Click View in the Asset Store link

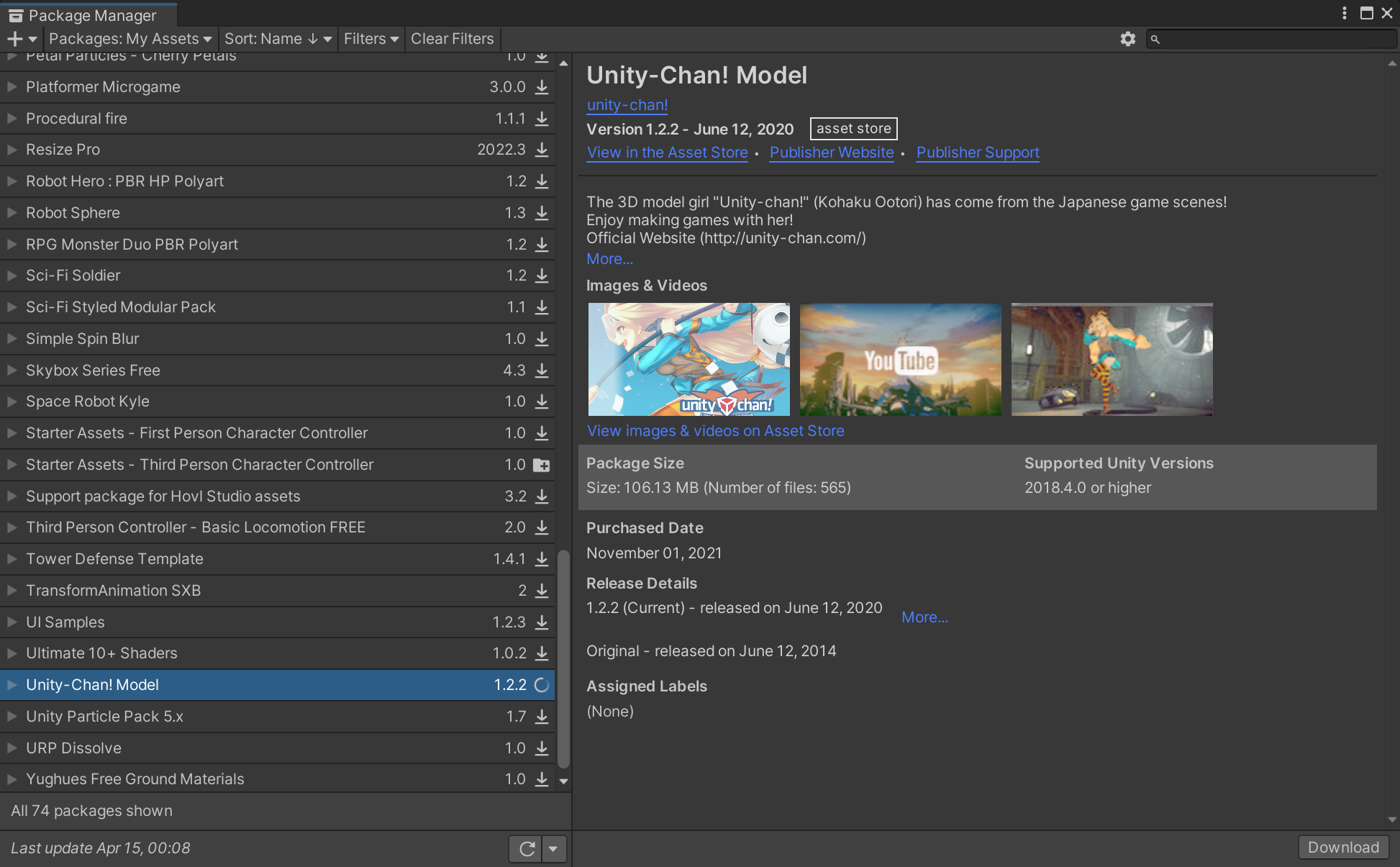point(668,153)
